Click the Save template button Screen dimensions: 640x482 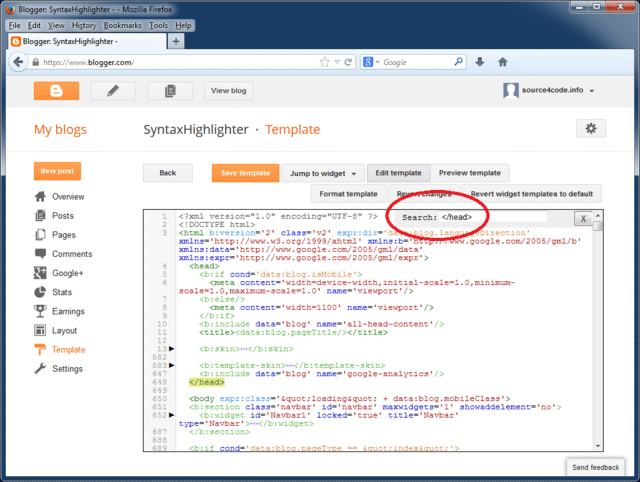246,173
